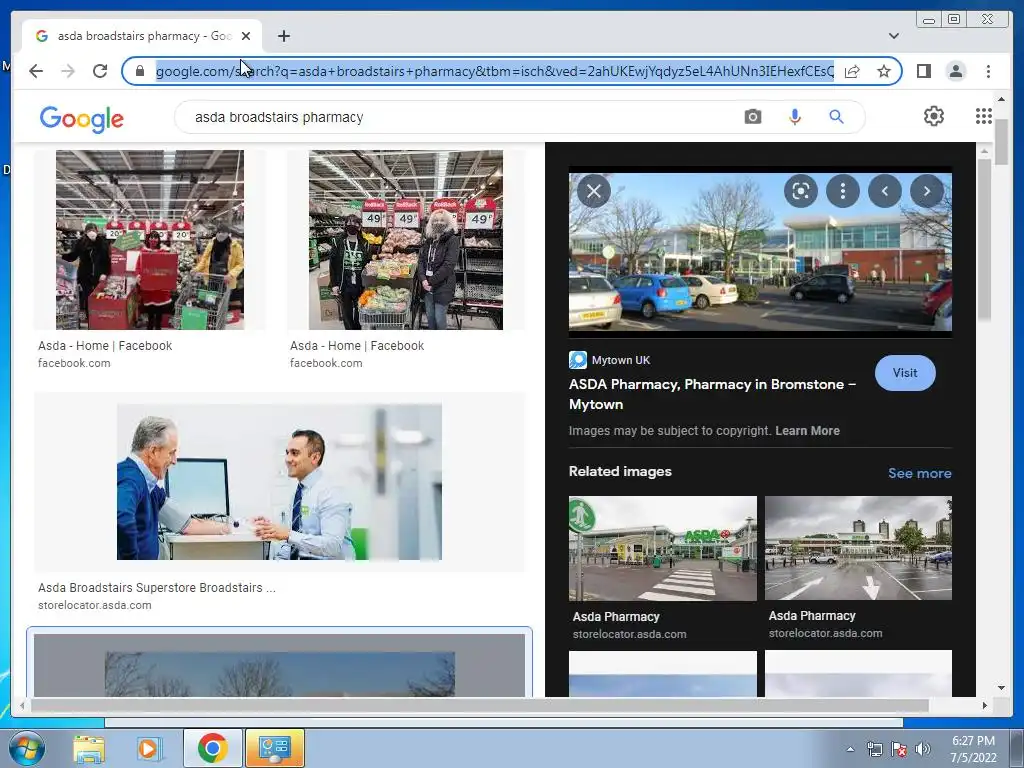Launch Windows Media Player from taskbar

point(148,748)
